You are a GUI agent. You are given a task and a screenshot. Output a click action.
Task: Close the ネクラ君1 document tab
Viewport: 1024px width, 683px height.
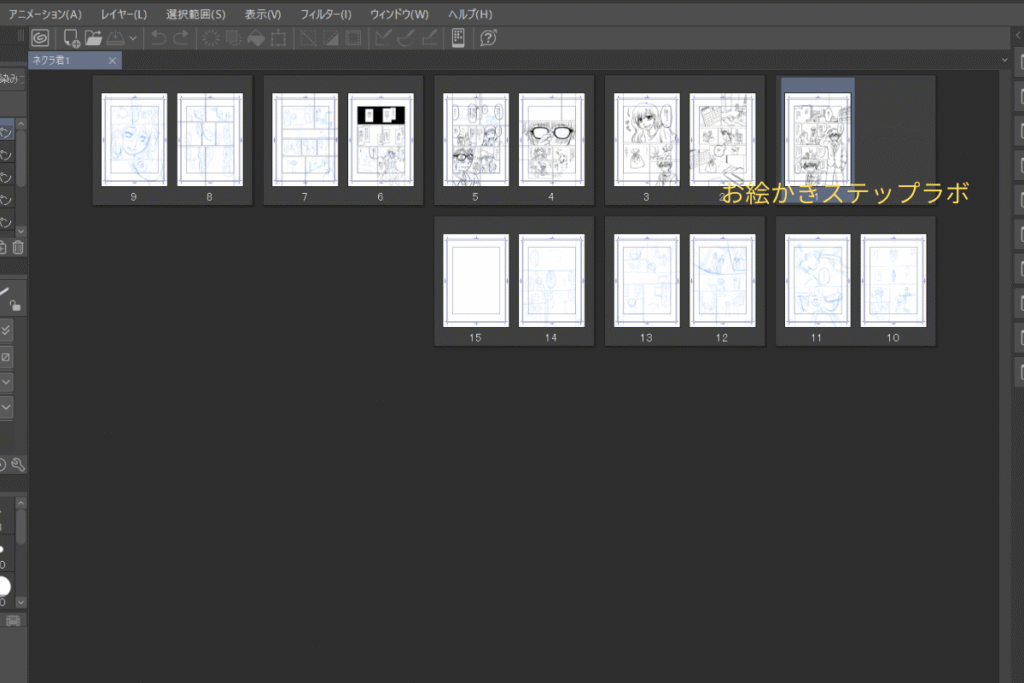(x=112, y=61)
